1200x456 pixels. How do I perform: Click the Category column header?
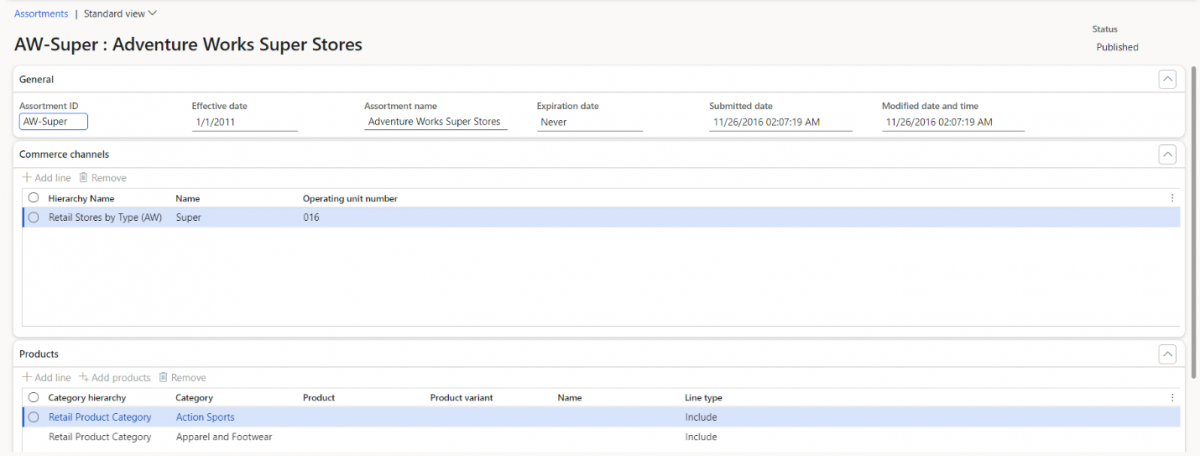point(194,397)
